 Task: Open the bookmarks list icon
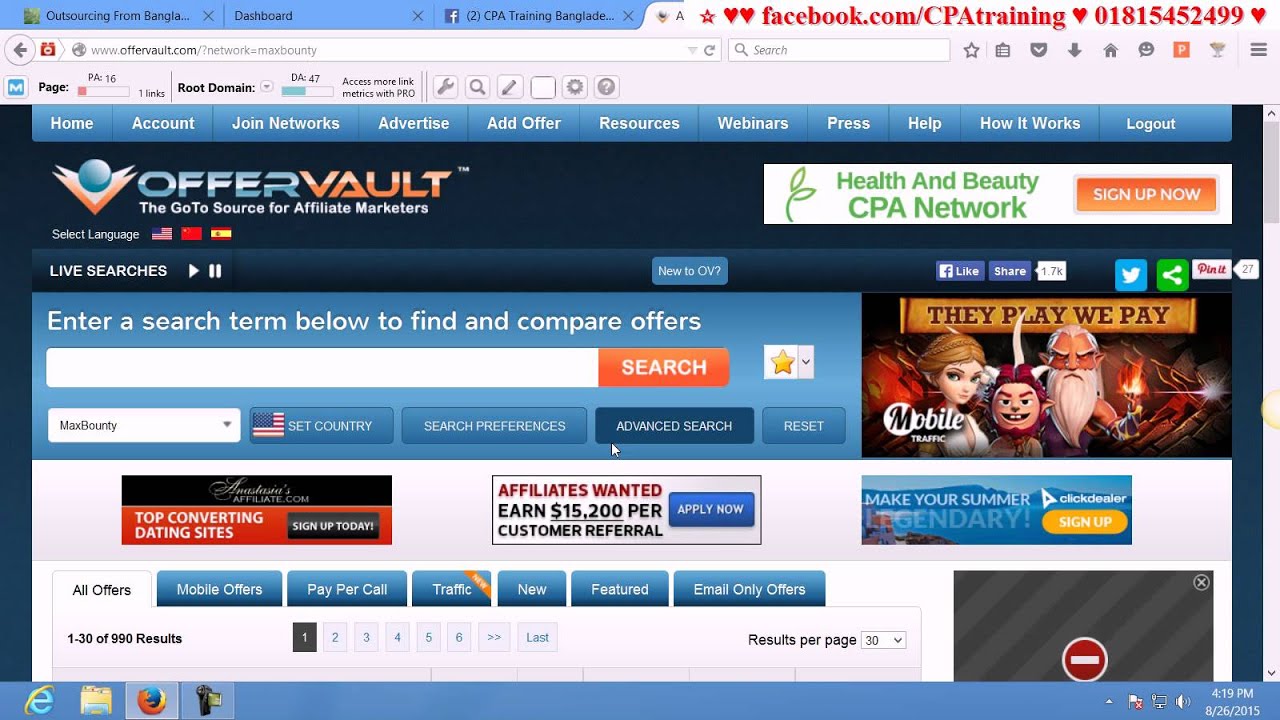coord(1003,50)
